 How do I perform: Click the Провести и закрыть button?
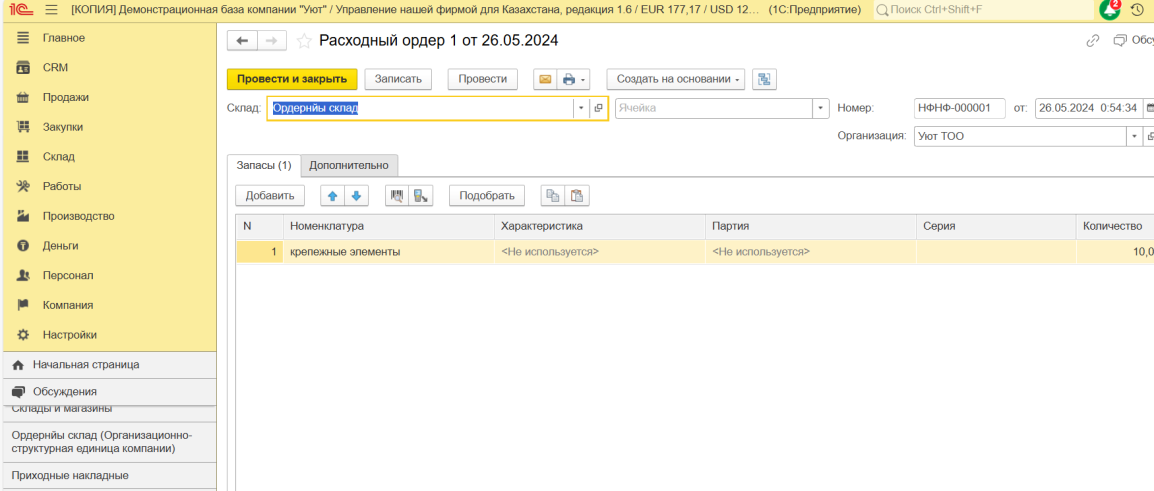point(291,79)
